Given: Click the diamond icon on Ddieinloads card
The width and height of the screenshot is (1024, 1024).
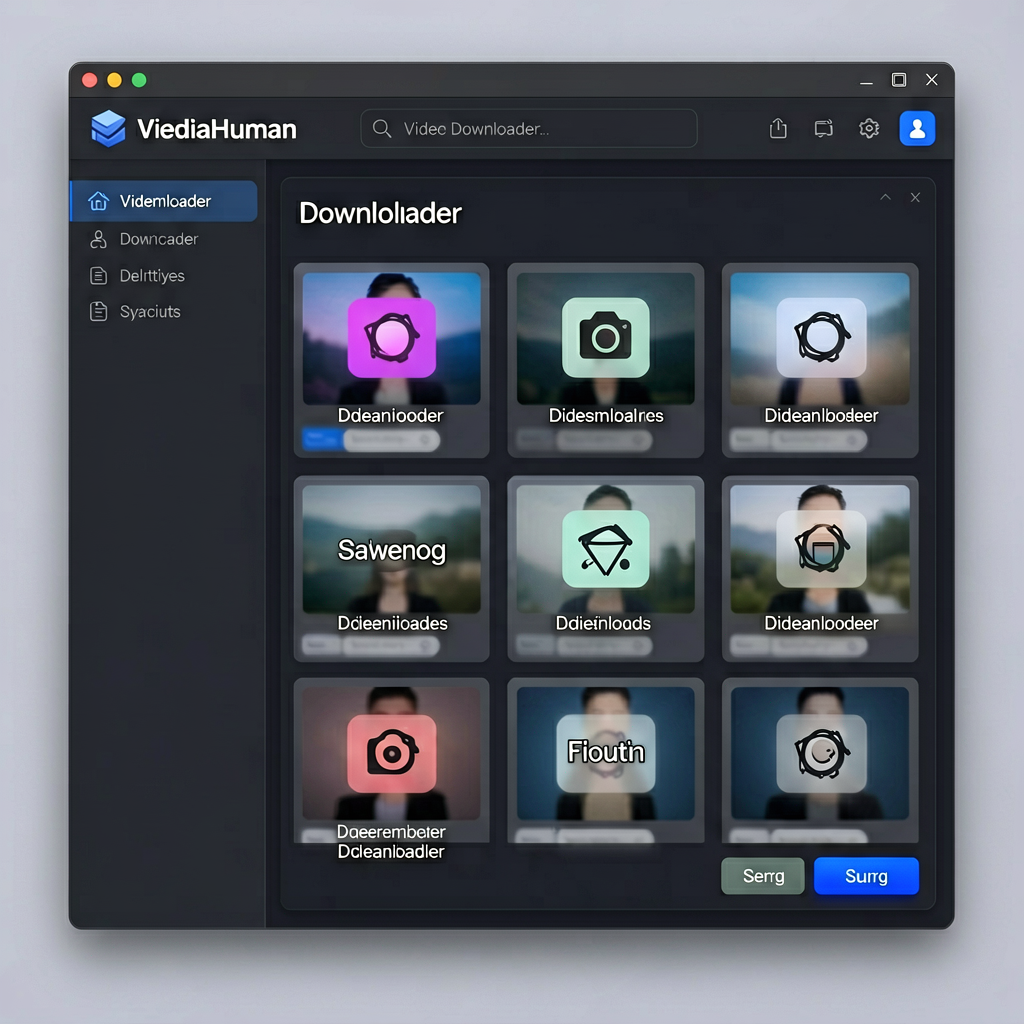Looking at the screenshot, I should 606,549.
